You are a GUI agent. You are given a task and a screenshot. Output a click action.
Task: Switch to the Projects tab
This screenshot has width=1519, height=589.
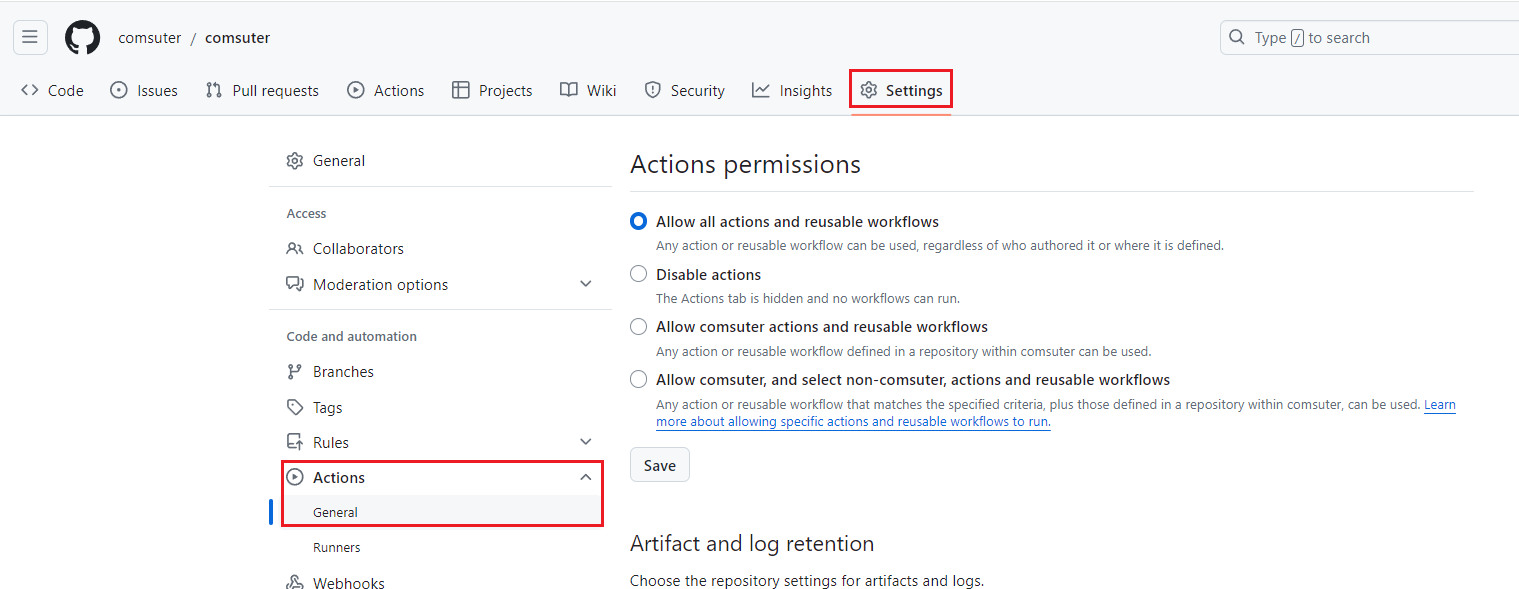coord(492,90)
